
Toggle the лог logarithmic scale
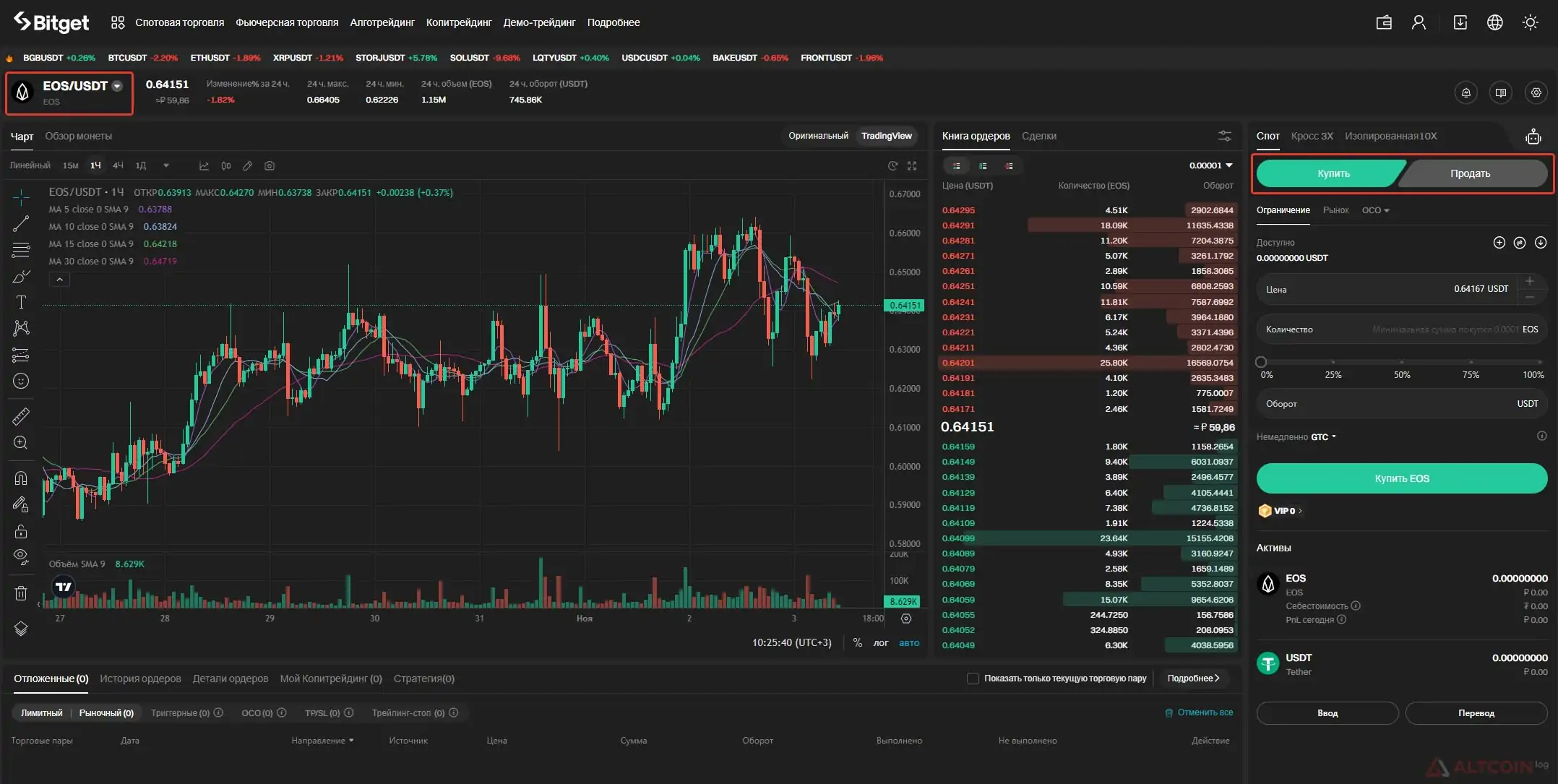pyautogui.click(x=880, y=642)
